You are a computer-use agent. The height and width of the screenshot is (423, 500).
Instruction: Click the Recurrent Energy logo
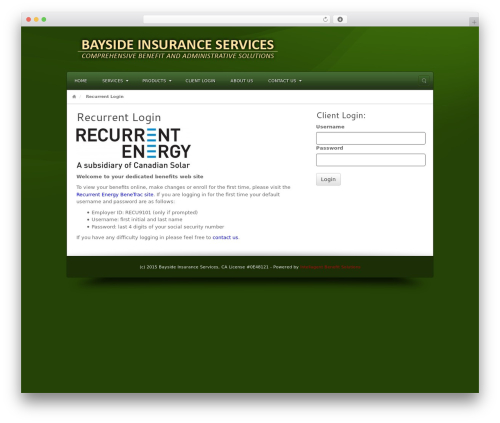[x=133, y=148]
